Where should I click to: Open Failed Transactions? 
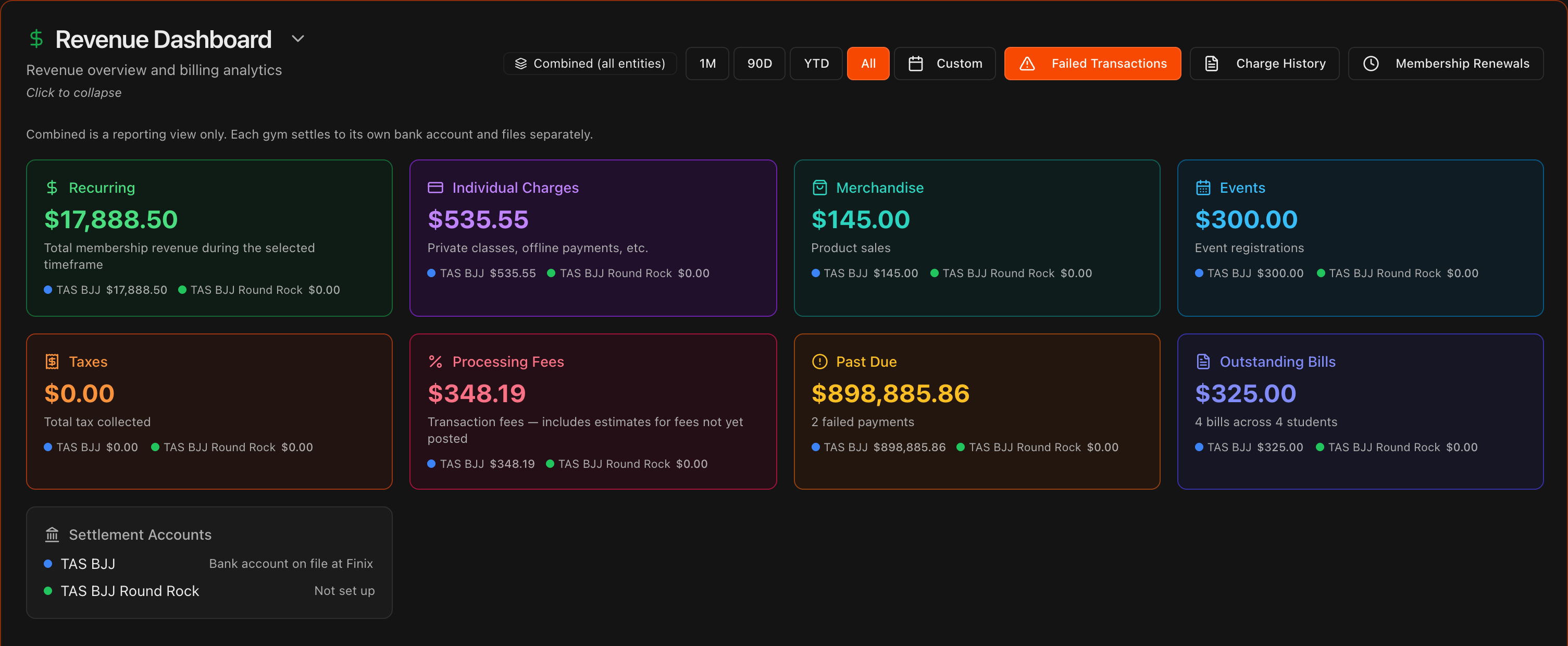(x=1092, y=64)
